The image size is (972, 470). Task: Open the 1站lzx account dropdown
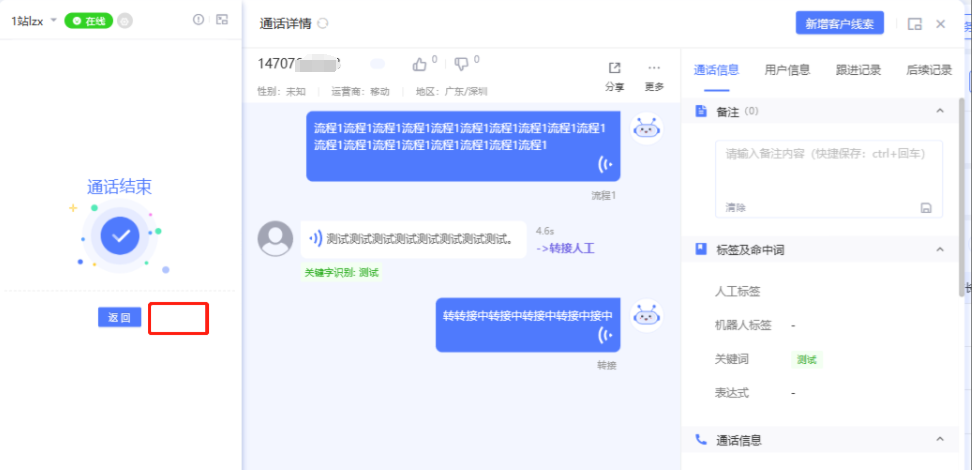pyautogui.click(x=53, y=20)
